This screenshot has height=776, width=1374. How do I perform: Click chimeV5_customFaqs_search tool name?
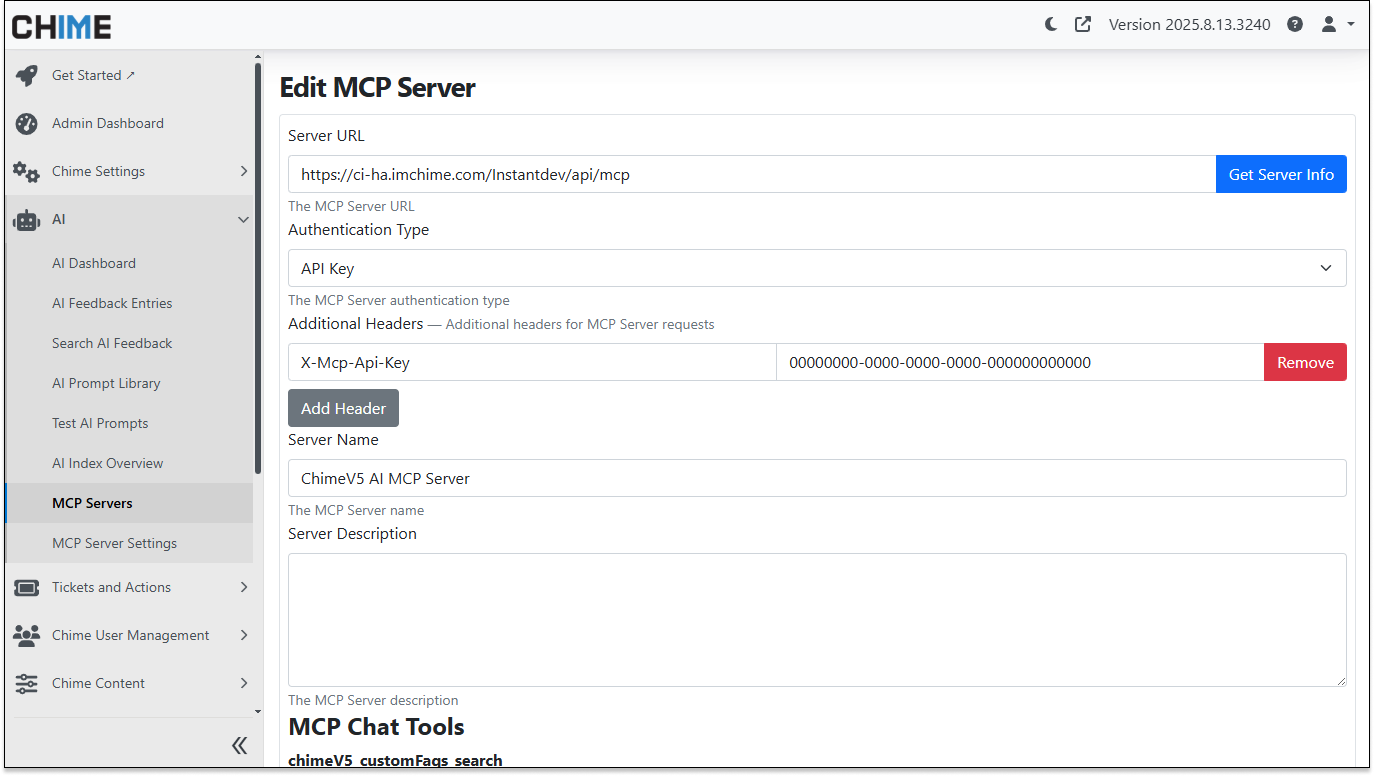(395, 760)
